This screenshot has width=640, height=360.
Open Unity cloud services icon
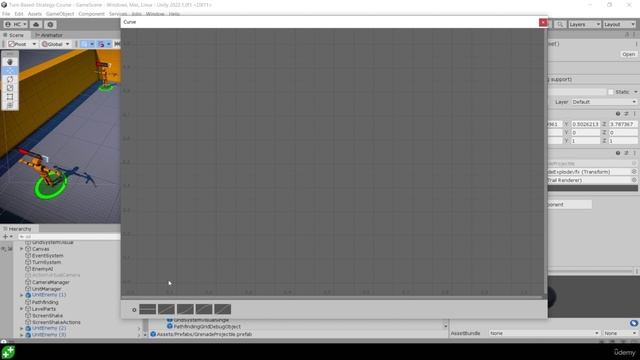(x=36, y=24)
